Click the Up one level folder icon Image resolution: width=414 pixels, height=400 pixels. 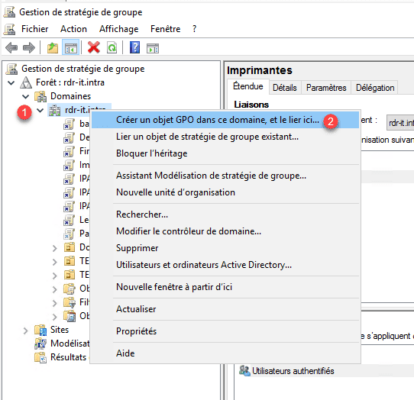pos(52,48)
